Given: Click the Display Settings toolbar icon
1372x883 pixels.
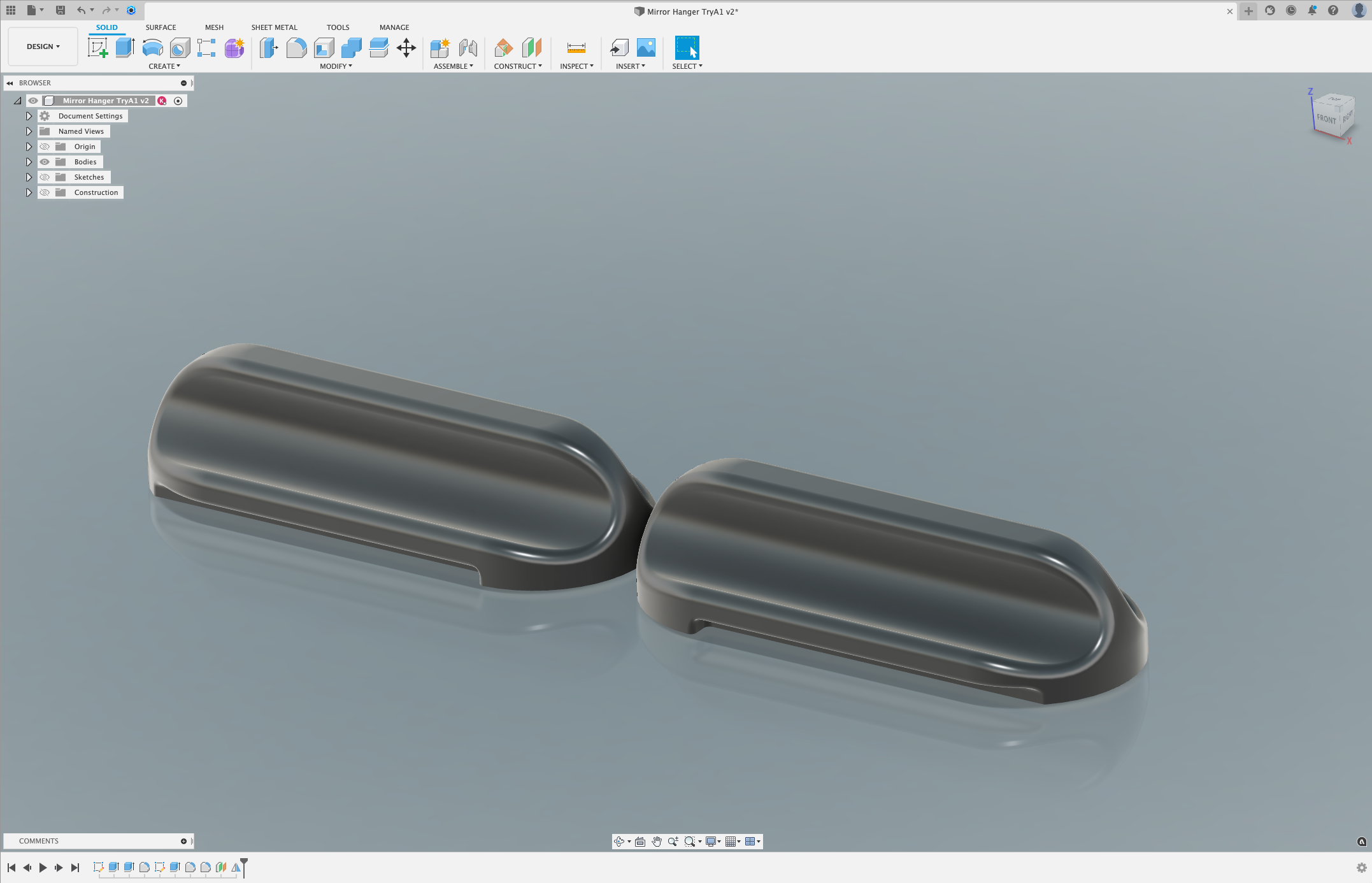Looking at the screenshot, I should [711, 841].
